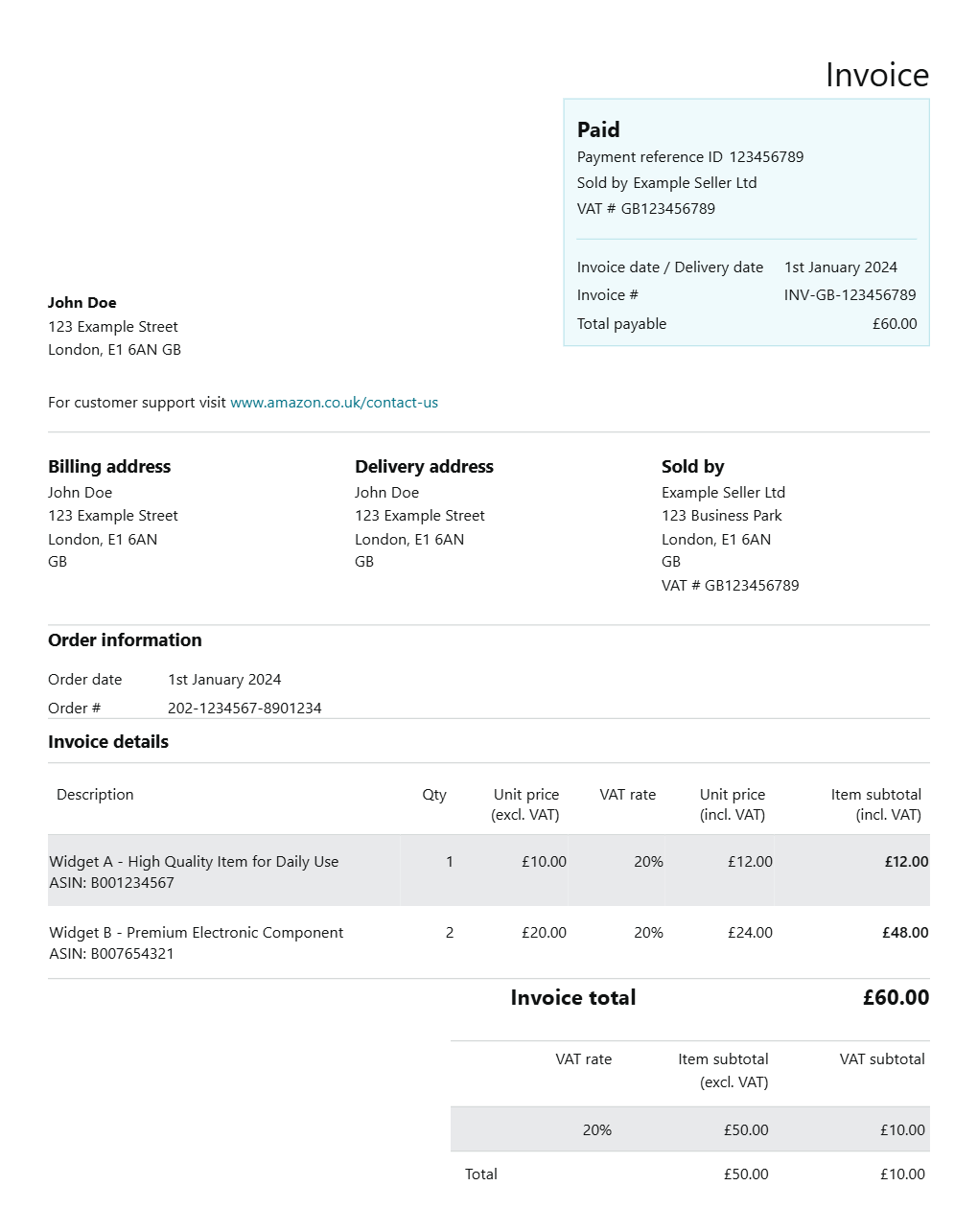This screenshot has width=978, height=1232.
Task: Click the VAT subtotal column header
Action: (882, 1059)
